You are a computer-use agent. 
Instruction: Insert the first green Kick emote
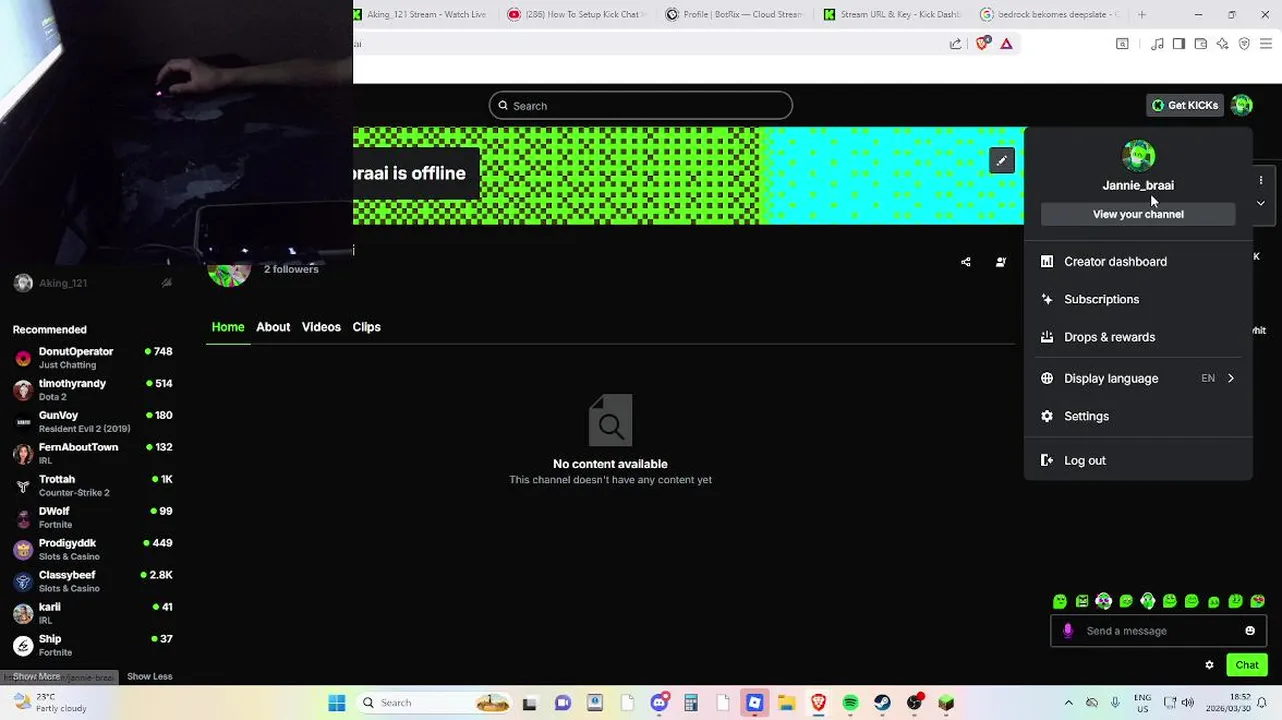tap(1060, 601)
